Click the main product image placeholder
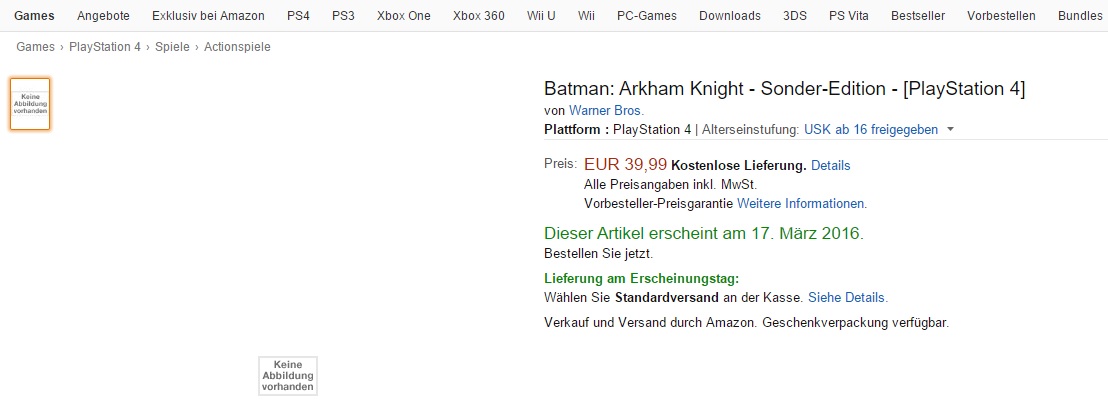 [288, 375]
